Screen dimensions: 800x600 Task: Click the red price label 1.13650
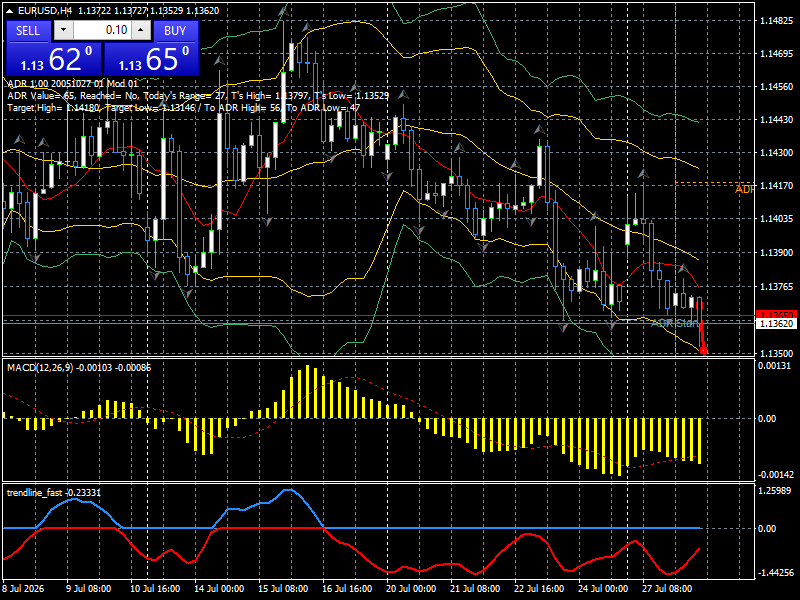777,315
